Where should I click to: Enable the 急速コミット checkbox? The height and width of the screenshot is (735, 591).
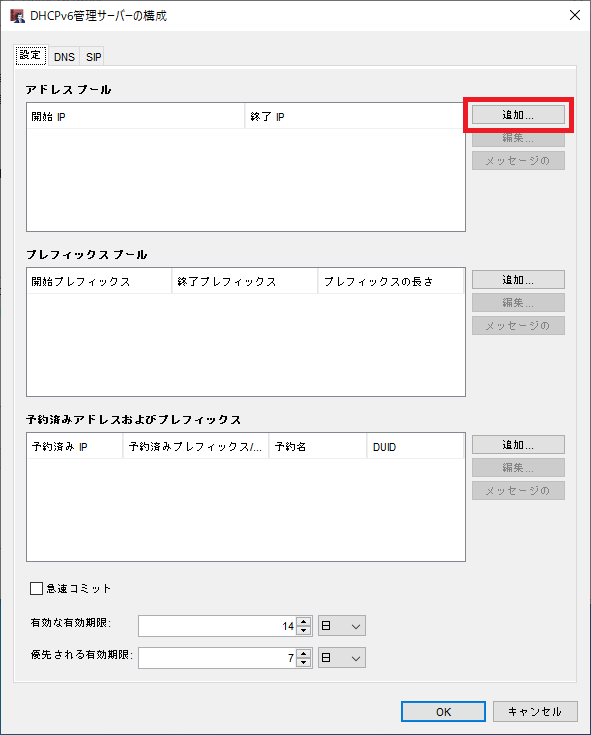point(36,588)
